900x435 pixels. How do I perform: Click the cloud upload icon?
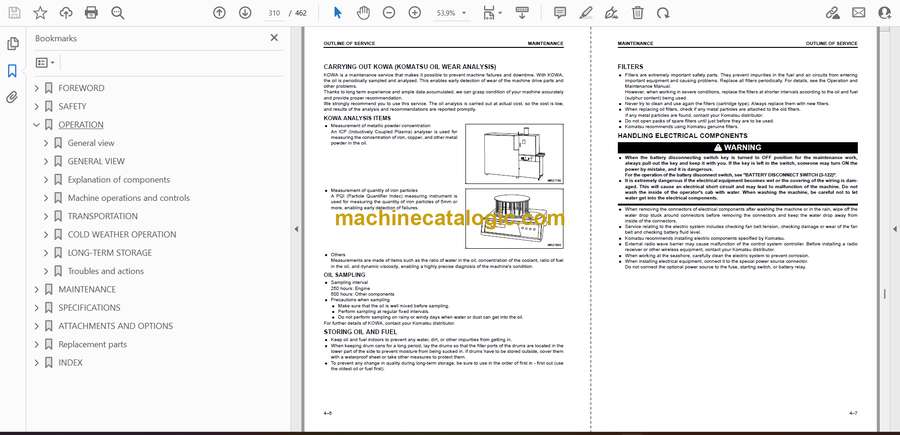click(x=66, y=13)
